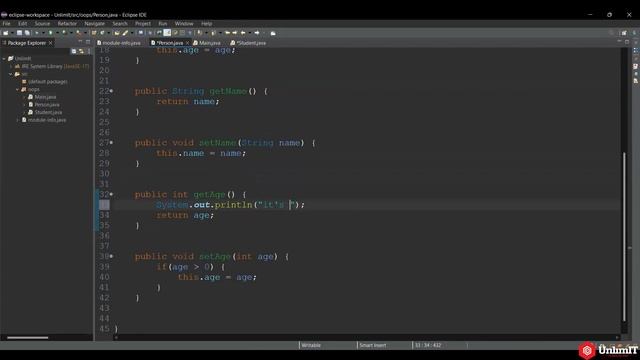Navigate Back with the left arrow icon

(243, 33)
